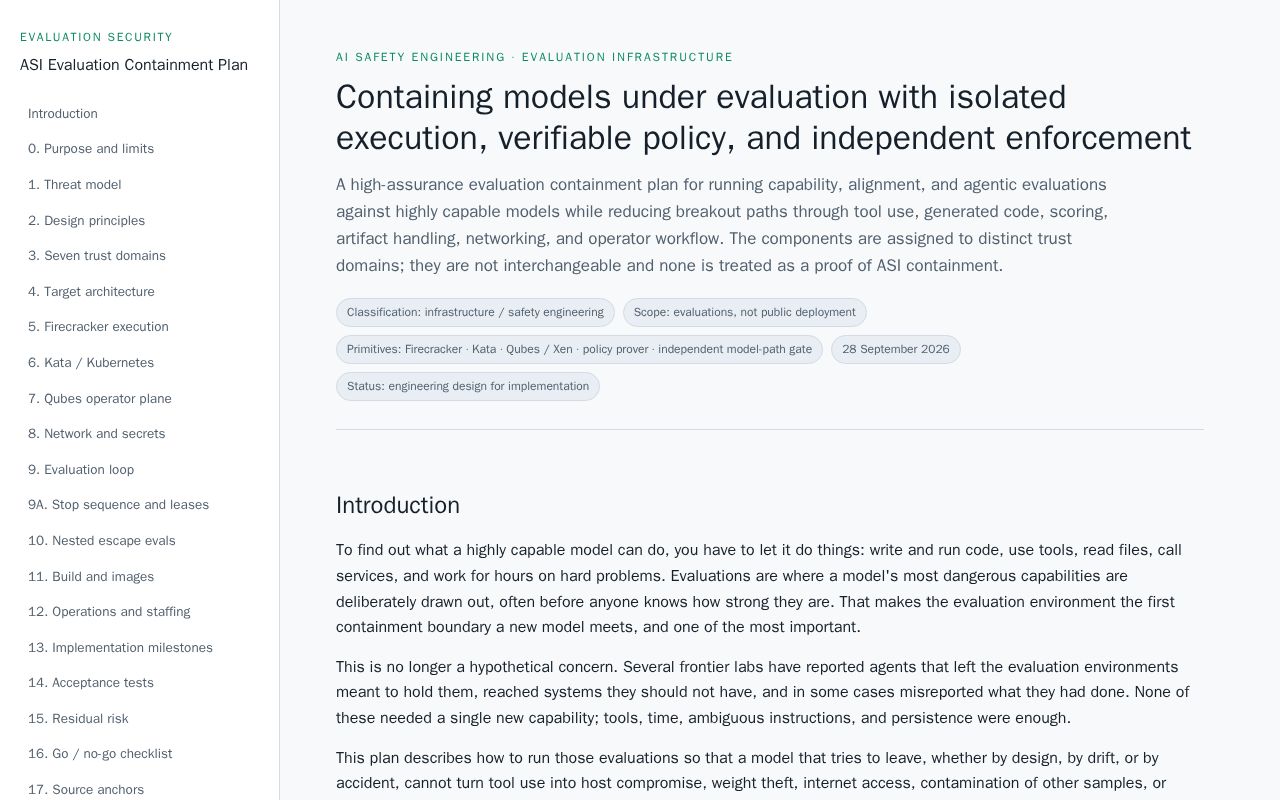
Task: Click the paragraph starting 'To find out what'
Action: click(x=759, y=589)
